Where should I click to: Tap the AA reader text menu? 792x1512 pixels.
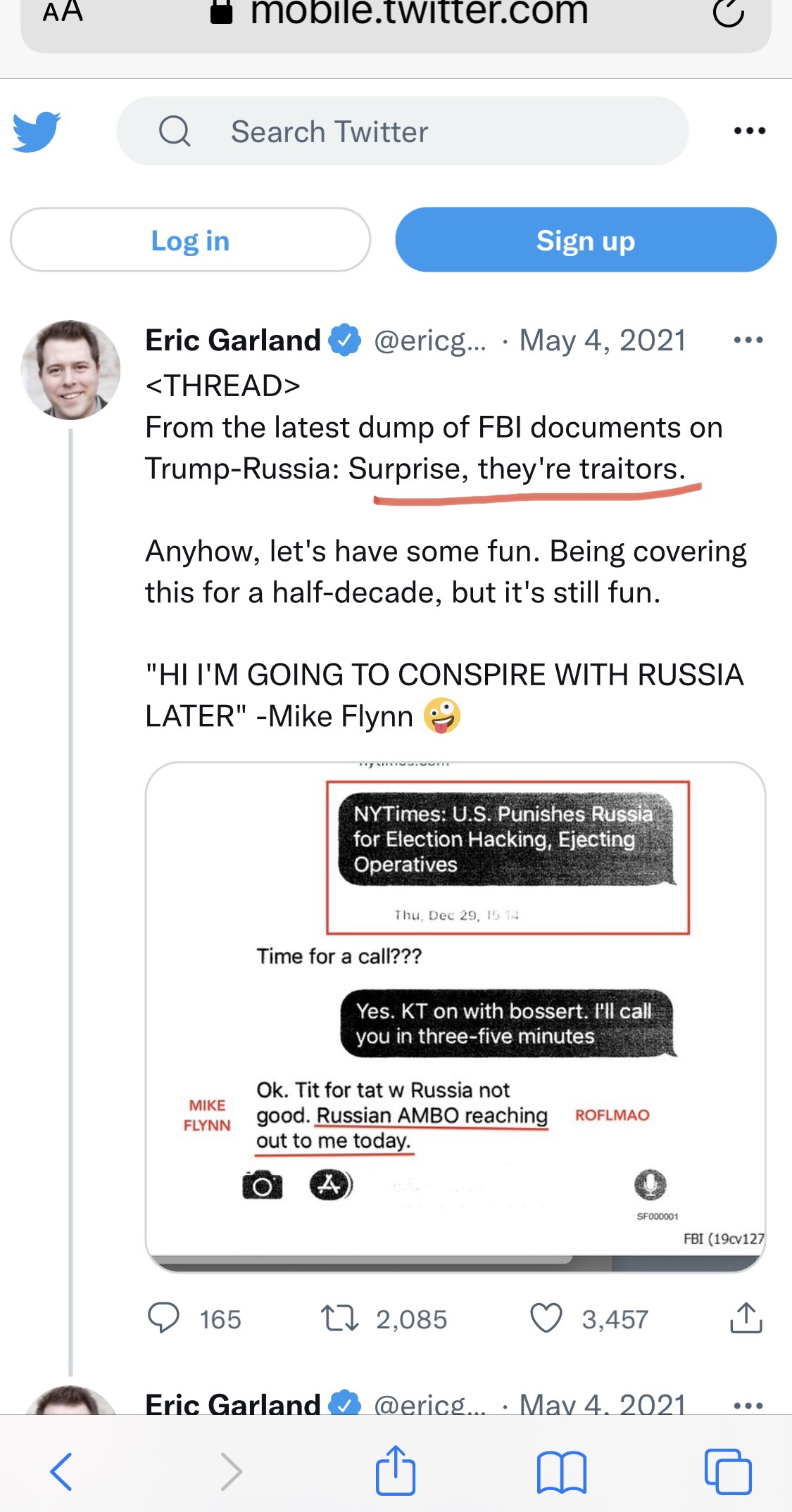pos(63,12)
